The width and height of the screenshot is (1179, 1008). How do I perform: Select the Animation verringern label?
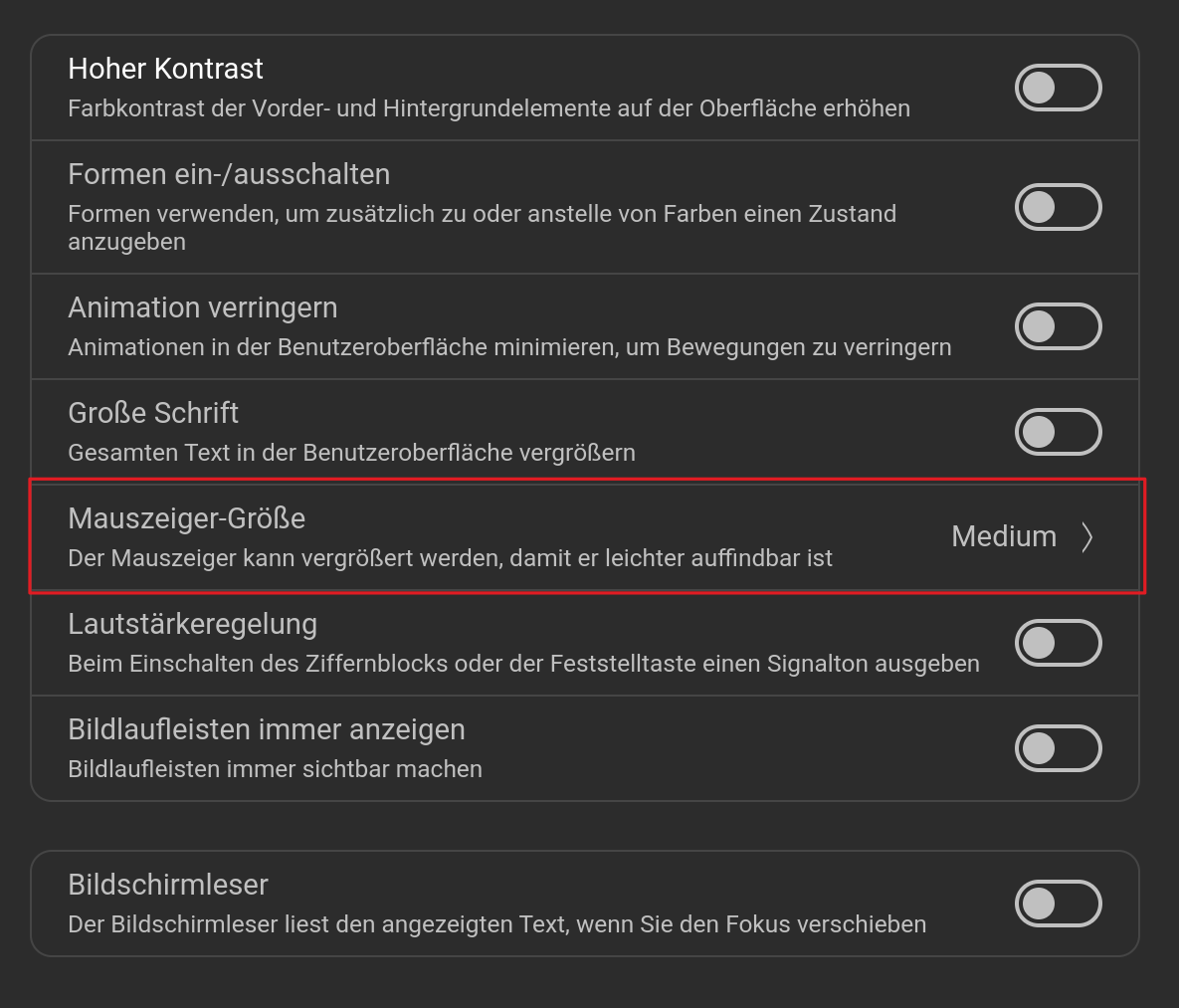[202, 307]
